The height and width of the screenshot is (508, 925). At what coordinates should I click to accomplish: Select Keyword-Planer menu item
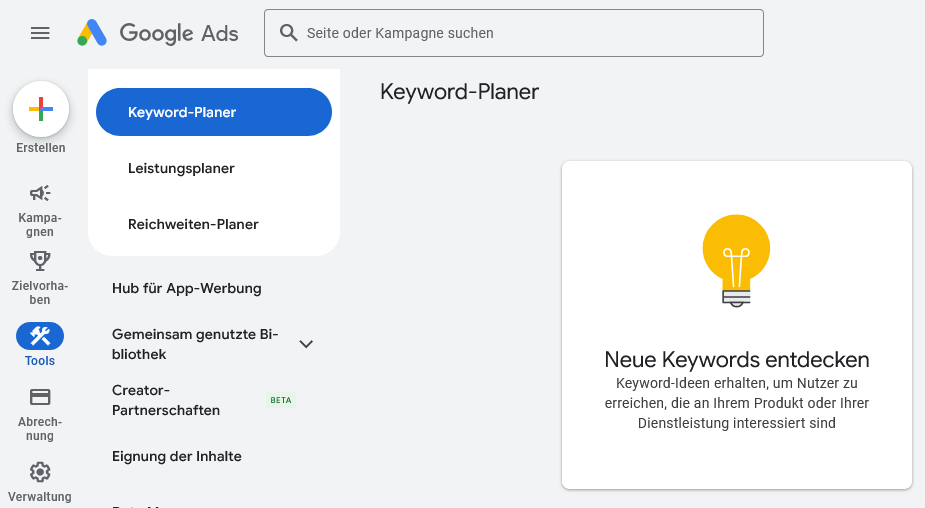click(213, 112)
